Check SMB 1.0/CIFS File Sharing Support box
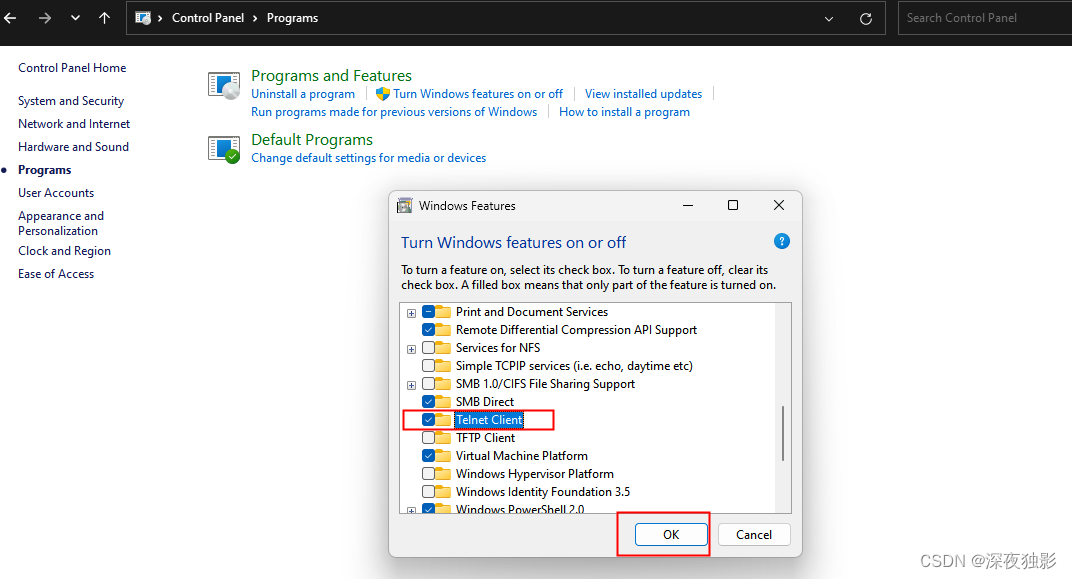The width and height of the screenshot is (1072, 579). (x=429, y=383)
